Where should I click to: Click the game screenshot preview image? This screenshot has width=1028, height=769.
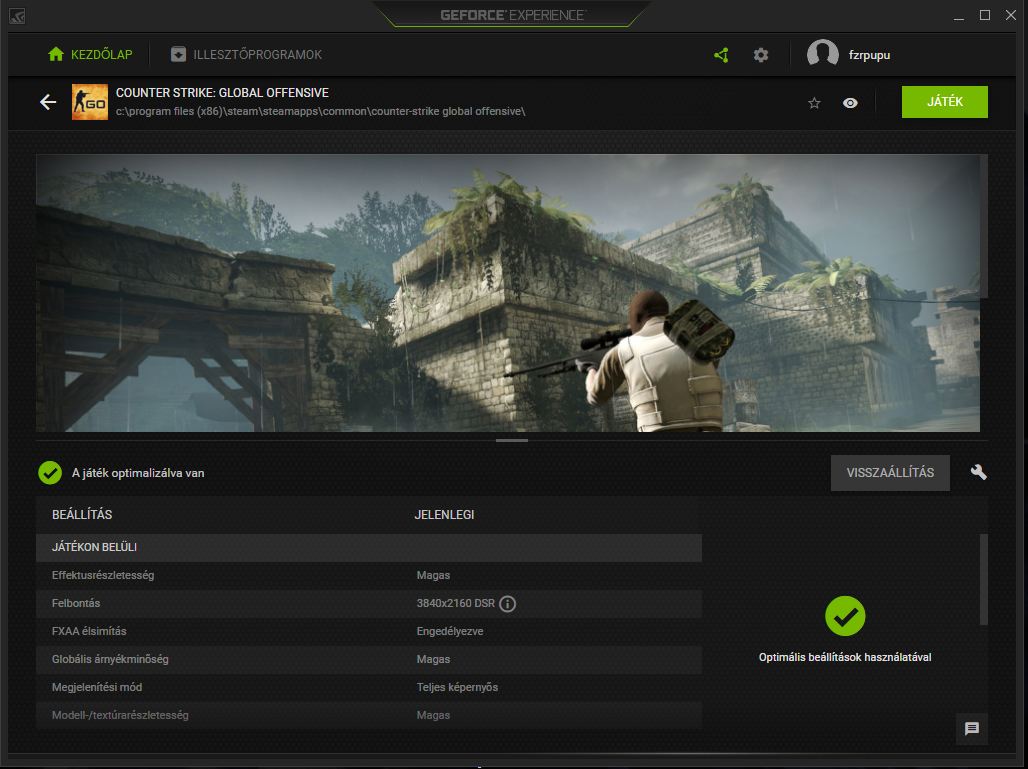tap(507, 293)
